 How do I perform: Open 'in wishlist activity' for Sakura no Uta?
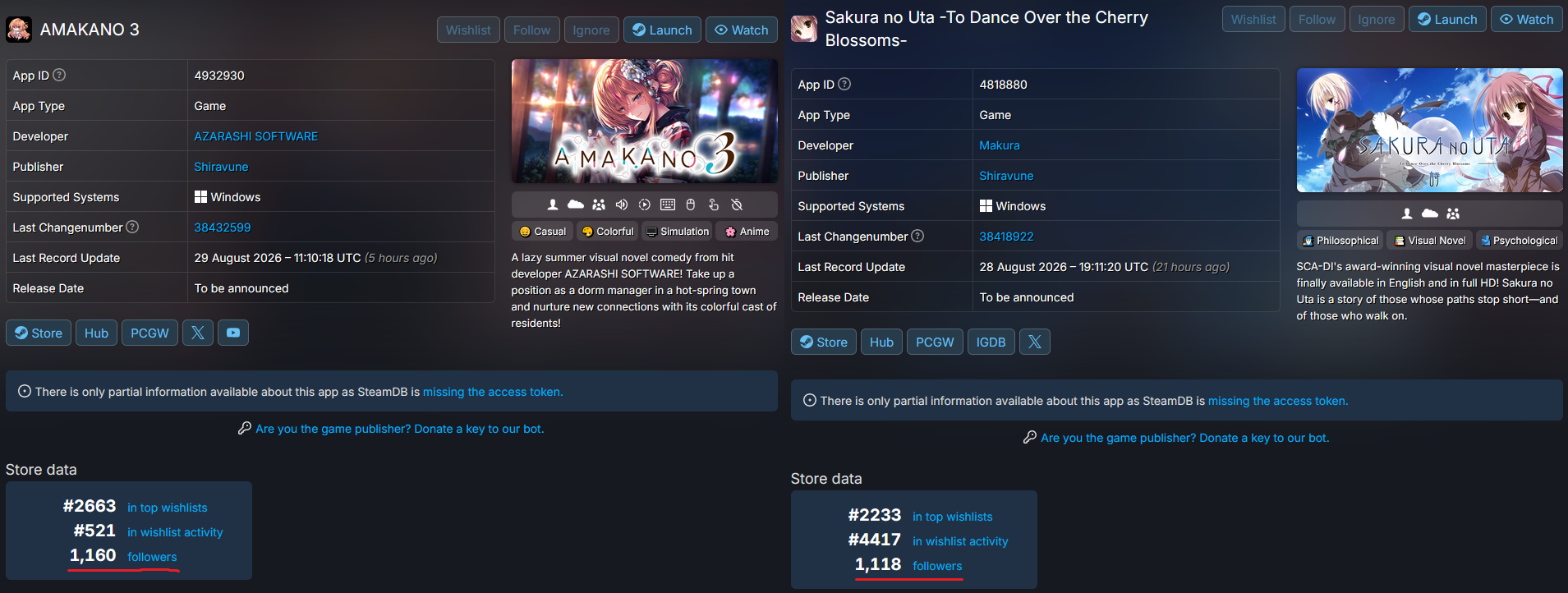tap(960, 541)
